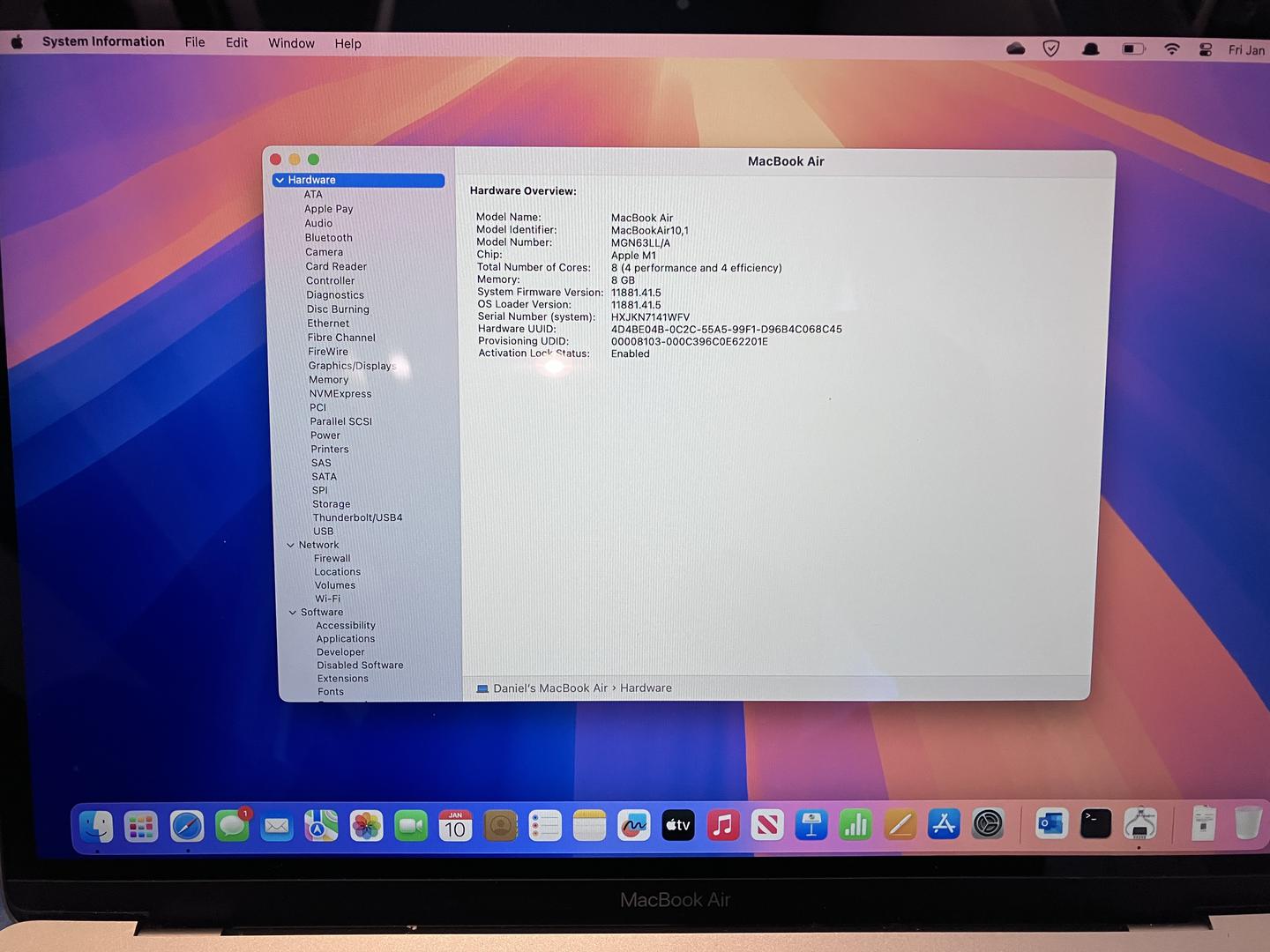The image size is (1270, 952).
Task: Collapse the Software section chevron
Action: tap(293, 612)
